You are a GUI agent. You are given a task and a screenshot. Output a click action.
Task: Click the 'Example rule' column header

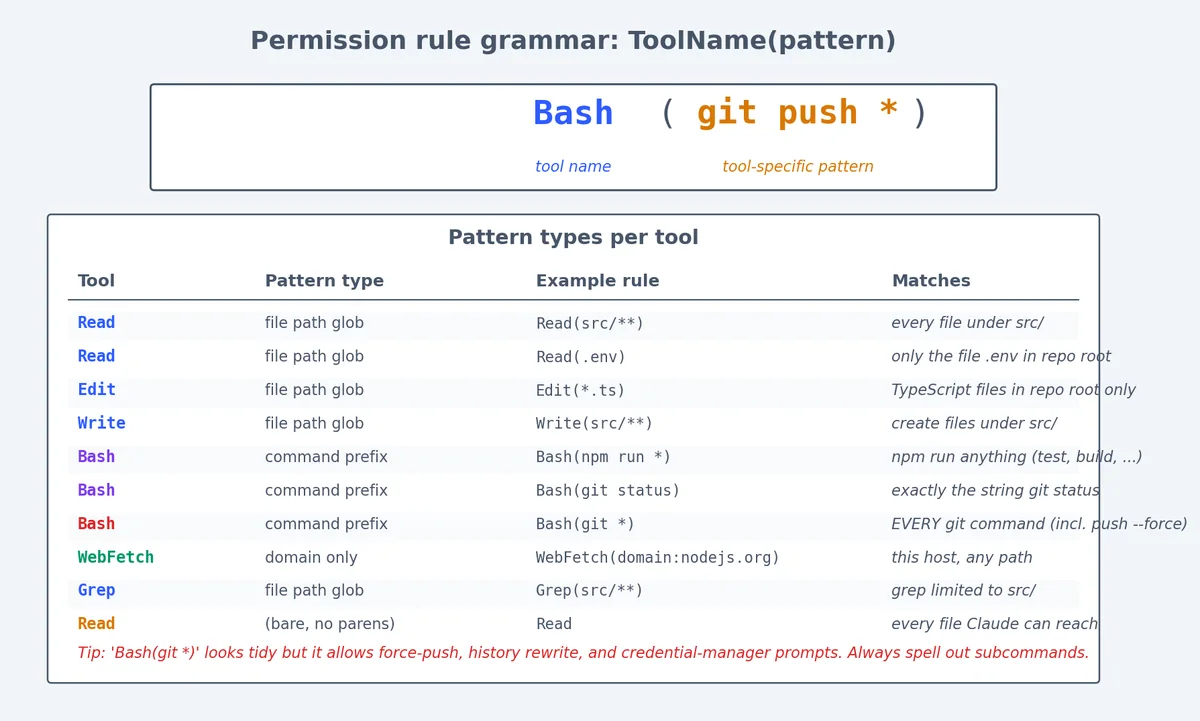tap(597, 281)
